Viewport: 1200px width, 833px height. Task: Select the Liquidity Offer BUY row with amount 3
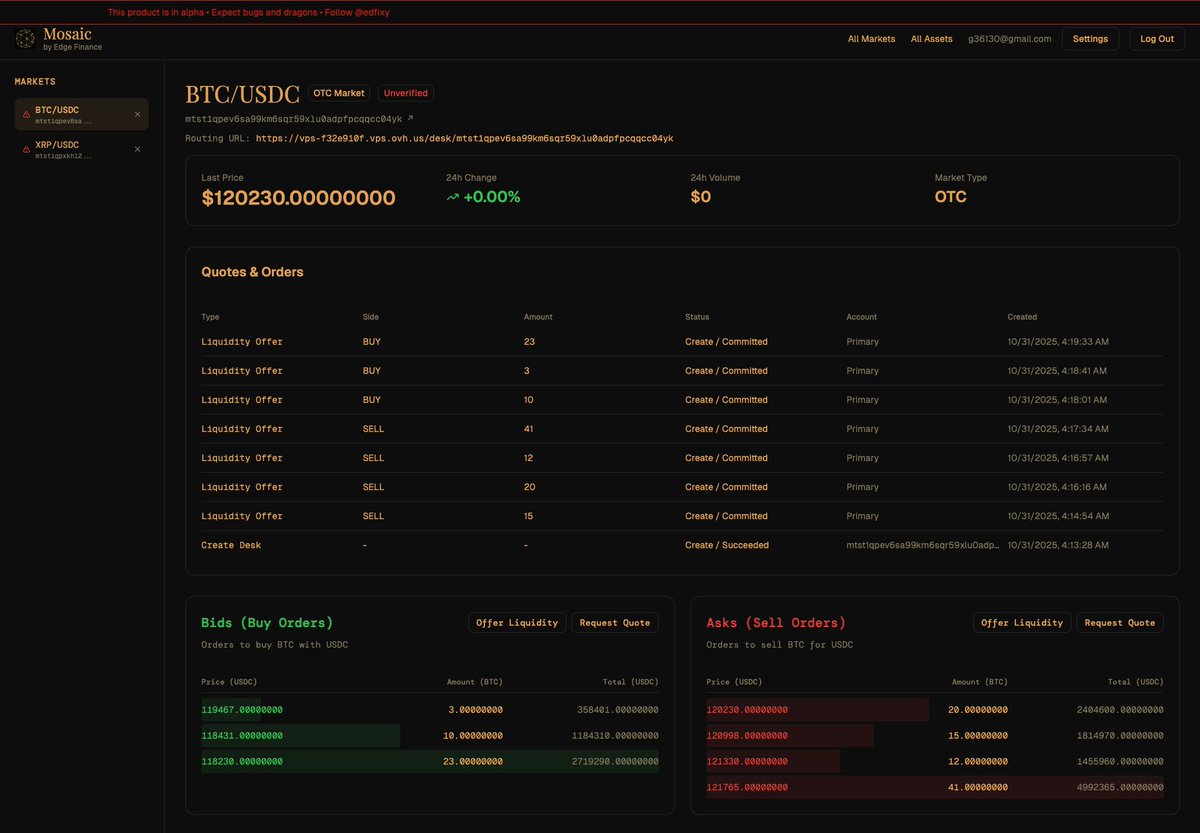(682, 371)
